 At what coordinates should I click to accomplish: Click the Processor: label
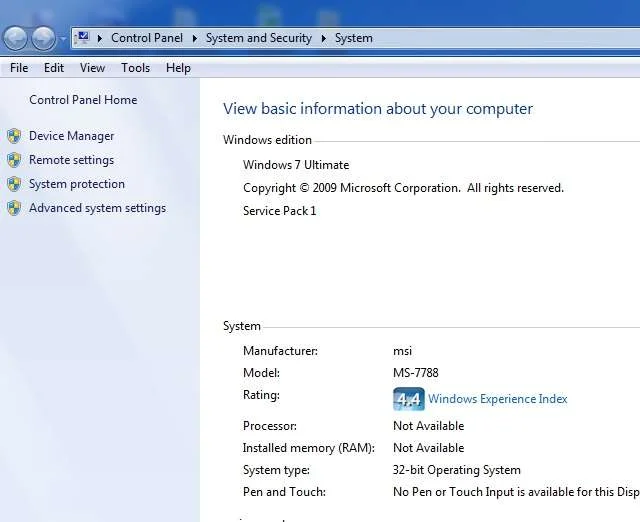[x=270, y=426]
